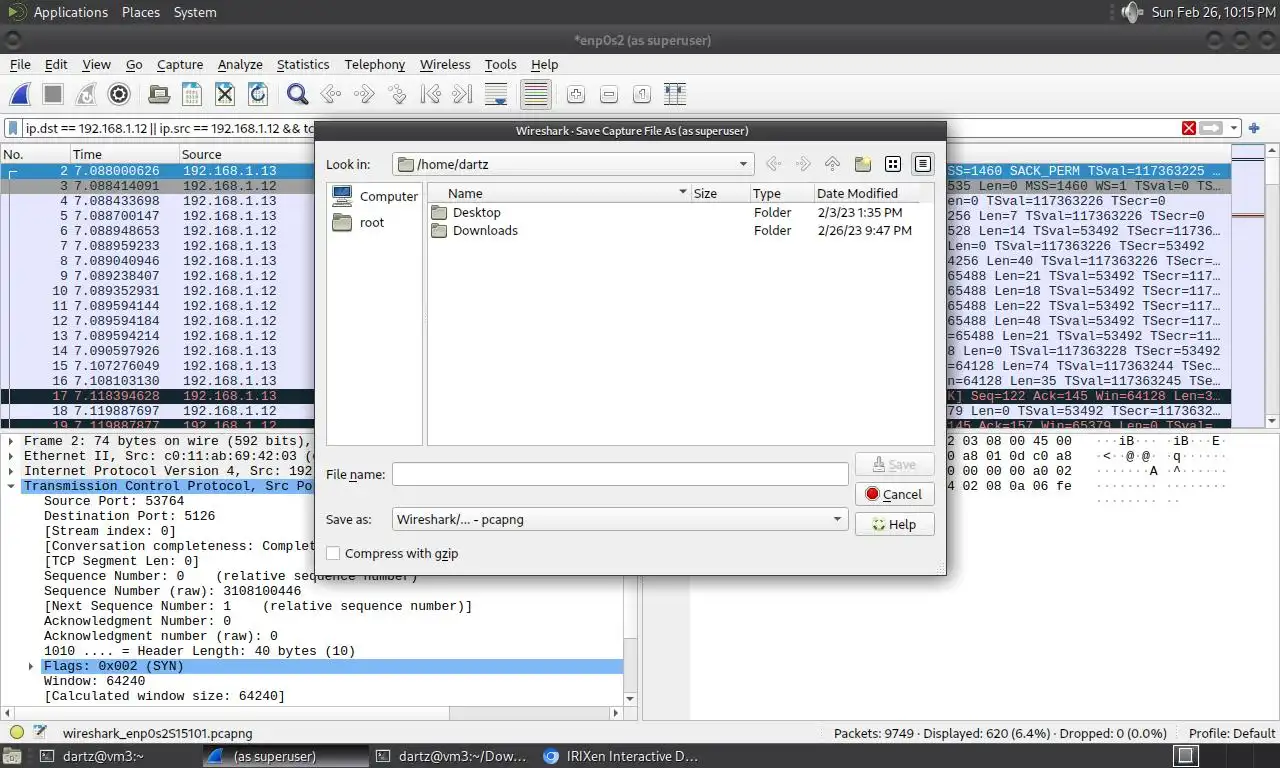Open capture options gear icon
The height and width of the screenshot is (768, 1280).
pos(119,94)
